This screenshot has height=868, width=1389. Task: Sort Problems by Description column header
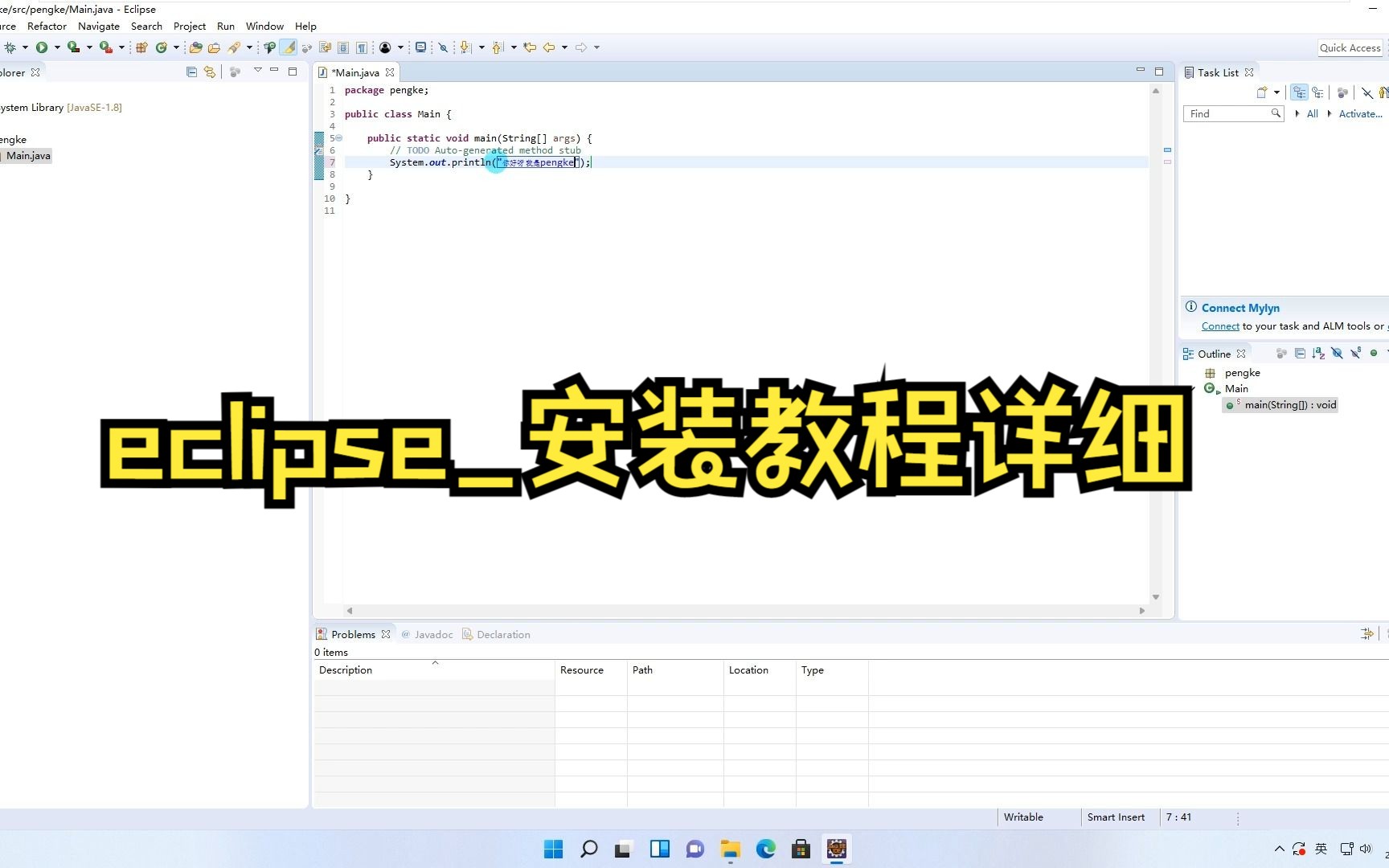coord(434,670)
